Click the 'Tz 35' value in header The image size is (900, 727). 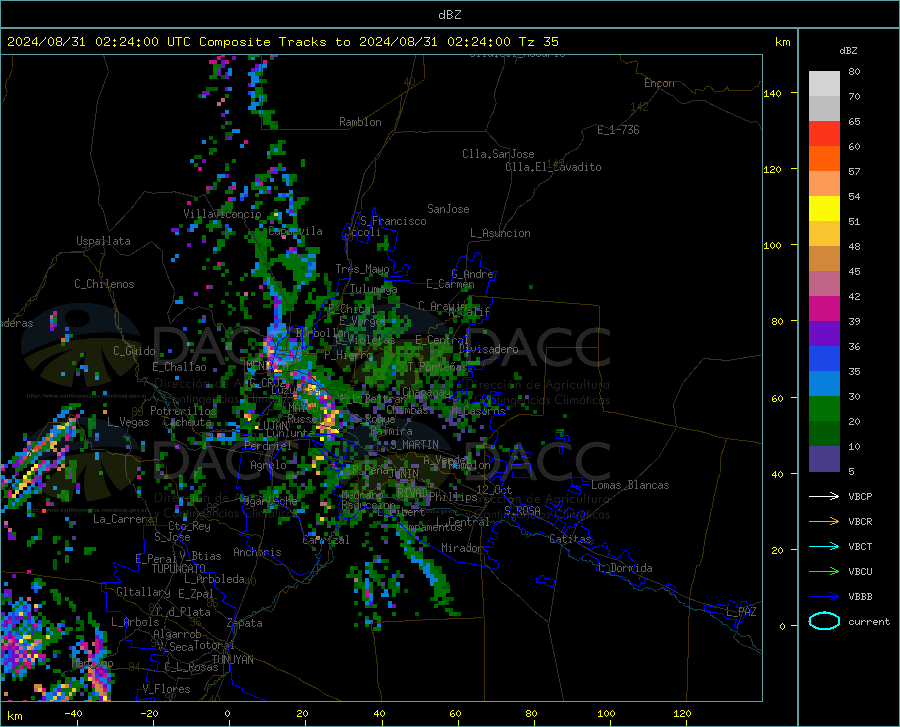[538, 42]
